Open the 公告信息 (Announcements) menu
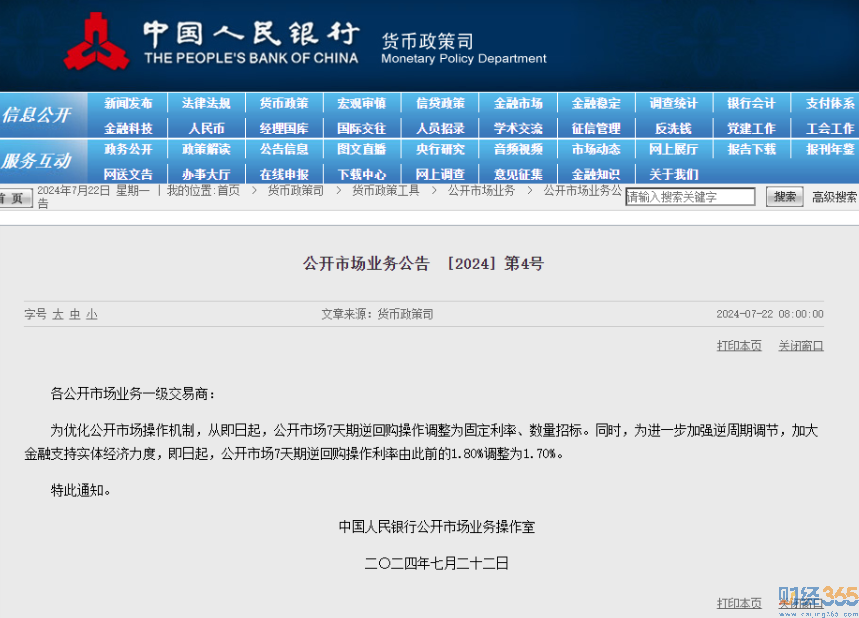The image size is (859, 618). [x=284, y=149]
